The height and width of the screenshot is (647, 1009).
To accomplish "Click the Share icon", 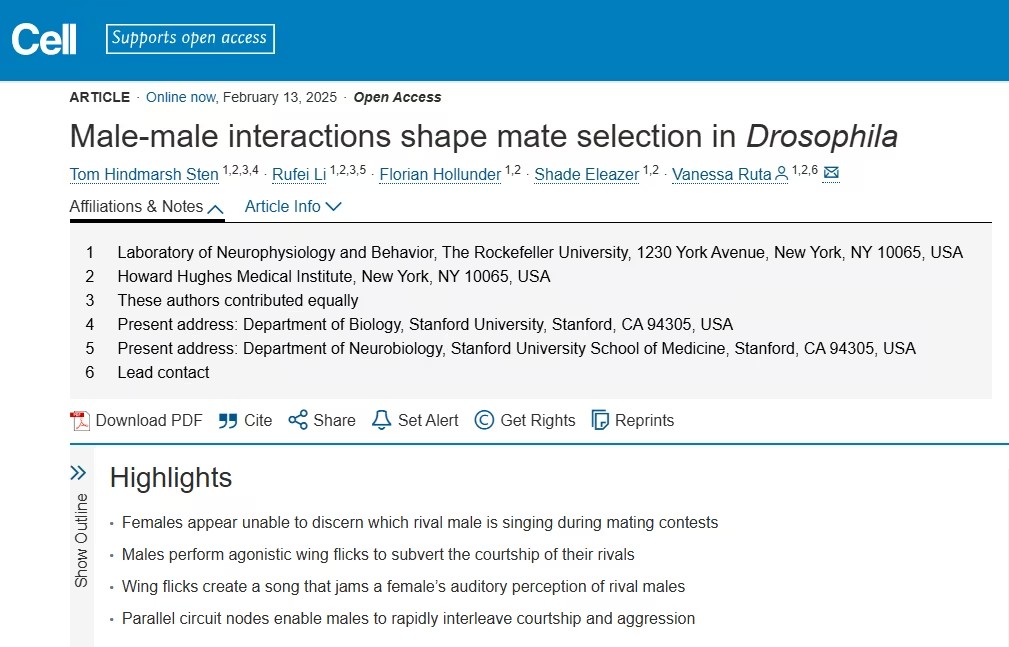I will [297, 420].
